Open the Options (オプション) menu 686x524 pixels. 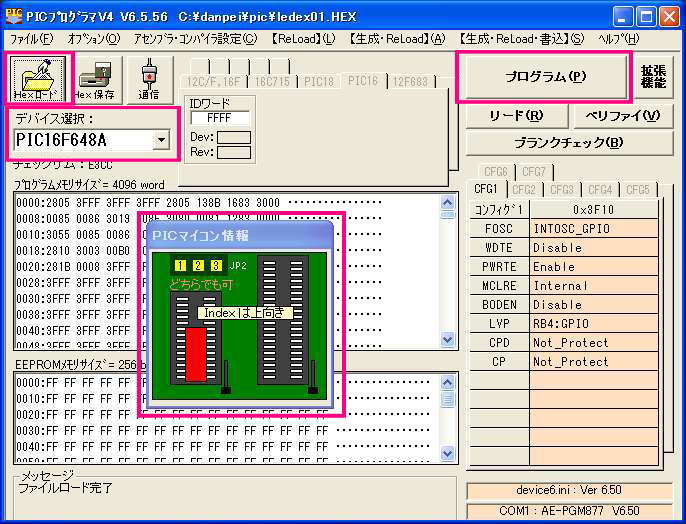[93, 39]
